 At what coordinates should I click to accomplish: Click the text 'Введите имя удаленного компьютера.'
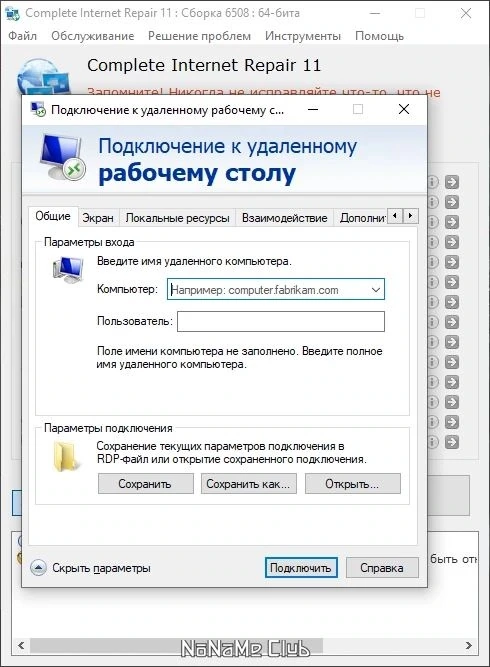[x=194, y=261]
